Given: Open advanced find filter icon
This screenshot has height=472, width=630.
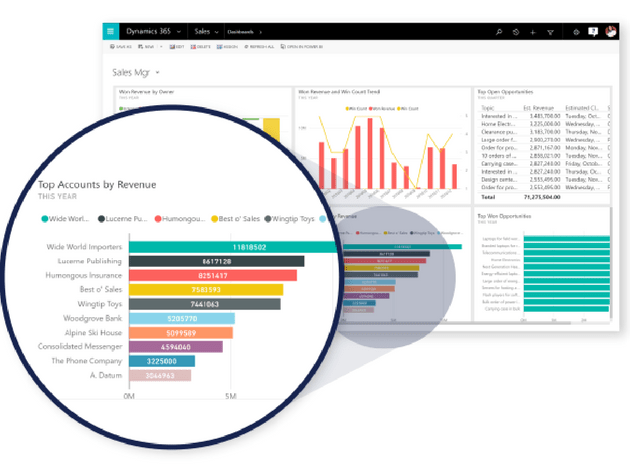Looking at the screenshot, I should 550,32.
